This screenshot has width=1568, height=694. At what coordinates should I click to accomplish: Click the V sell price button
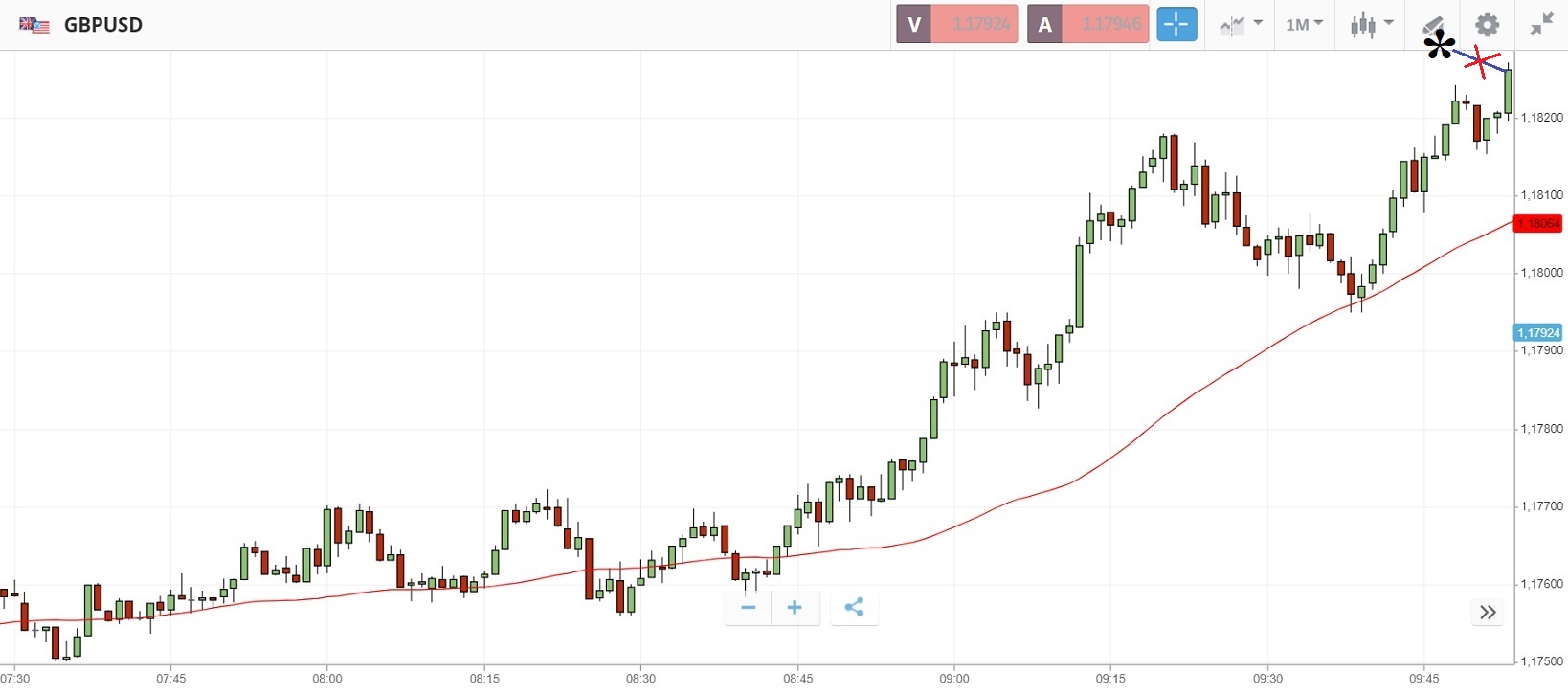[956, 25]
